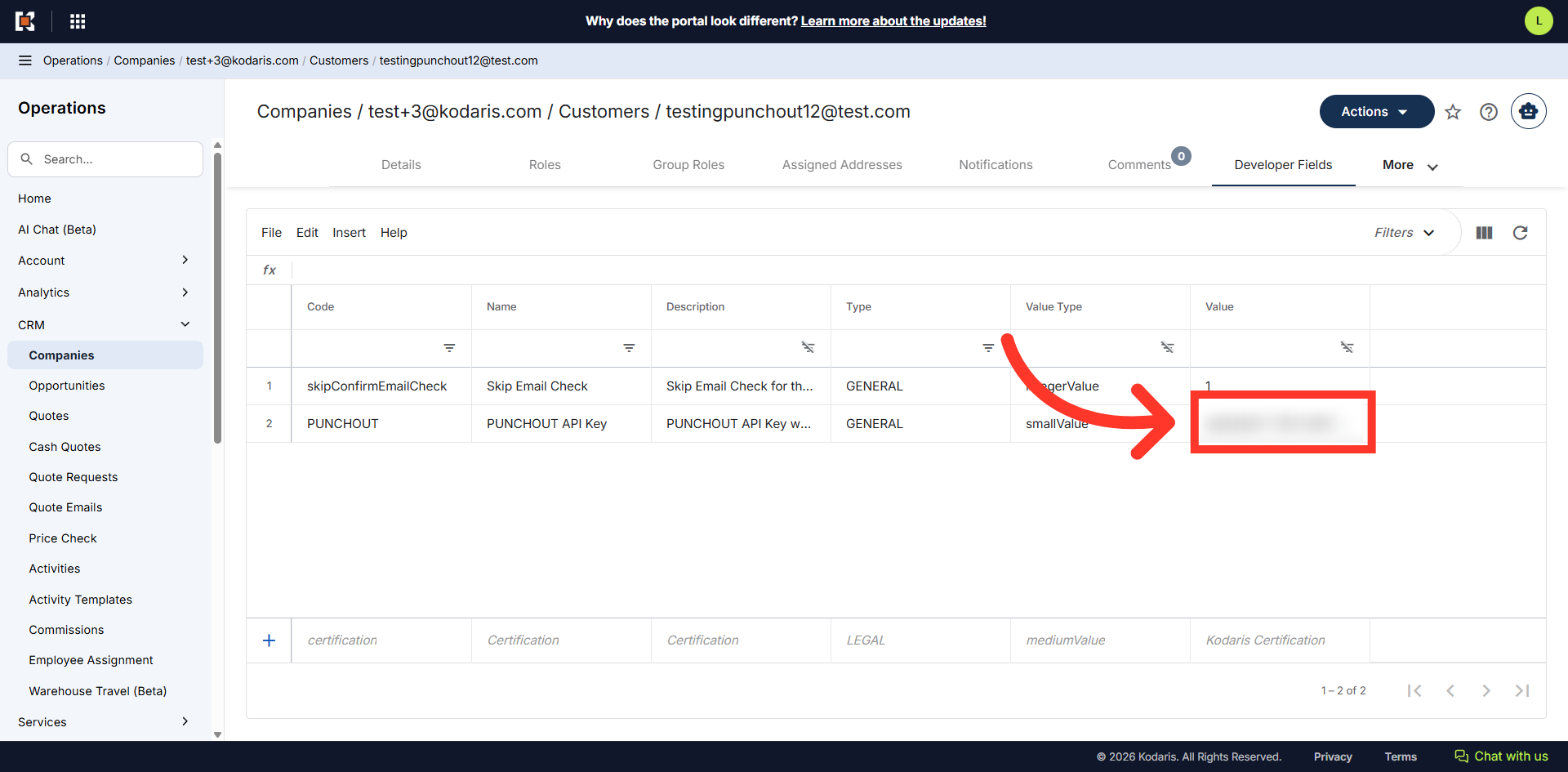Open the grid Help menu

tap(394, 233)
